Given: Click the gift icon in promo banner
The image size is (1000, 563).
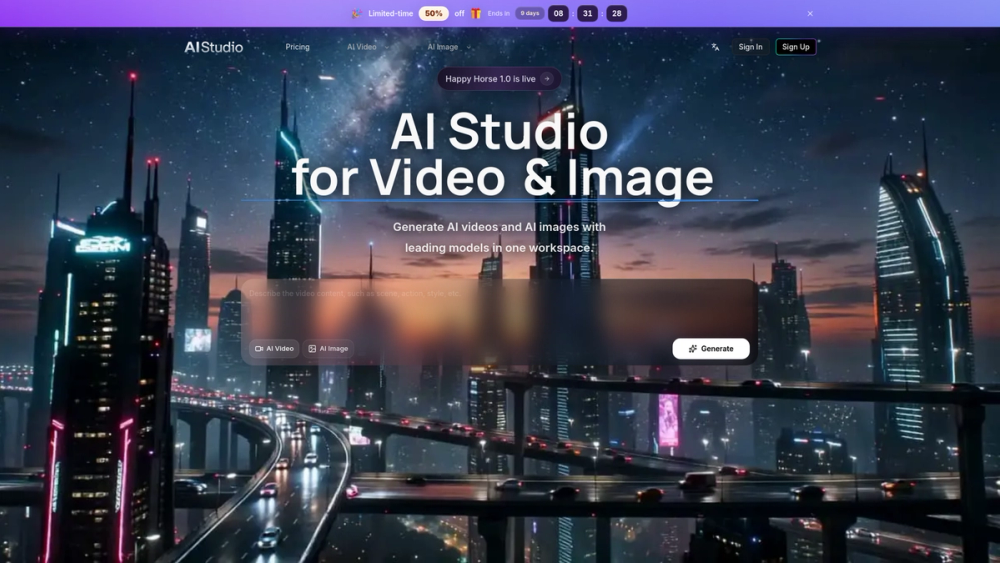Looking at the screenshot, I should click(x=476, y=13).
